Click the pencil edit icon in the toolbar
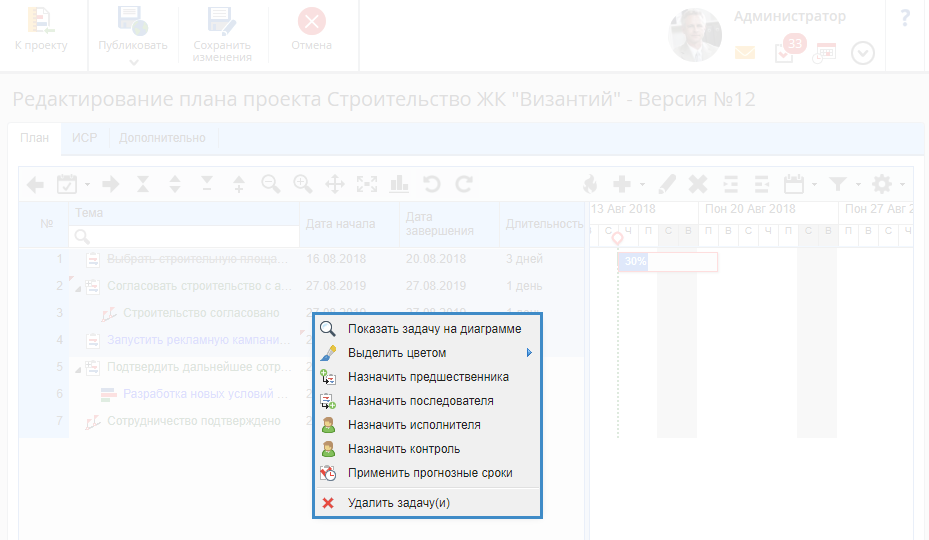This screenshot has height=540, width=929. pos(668,184)
